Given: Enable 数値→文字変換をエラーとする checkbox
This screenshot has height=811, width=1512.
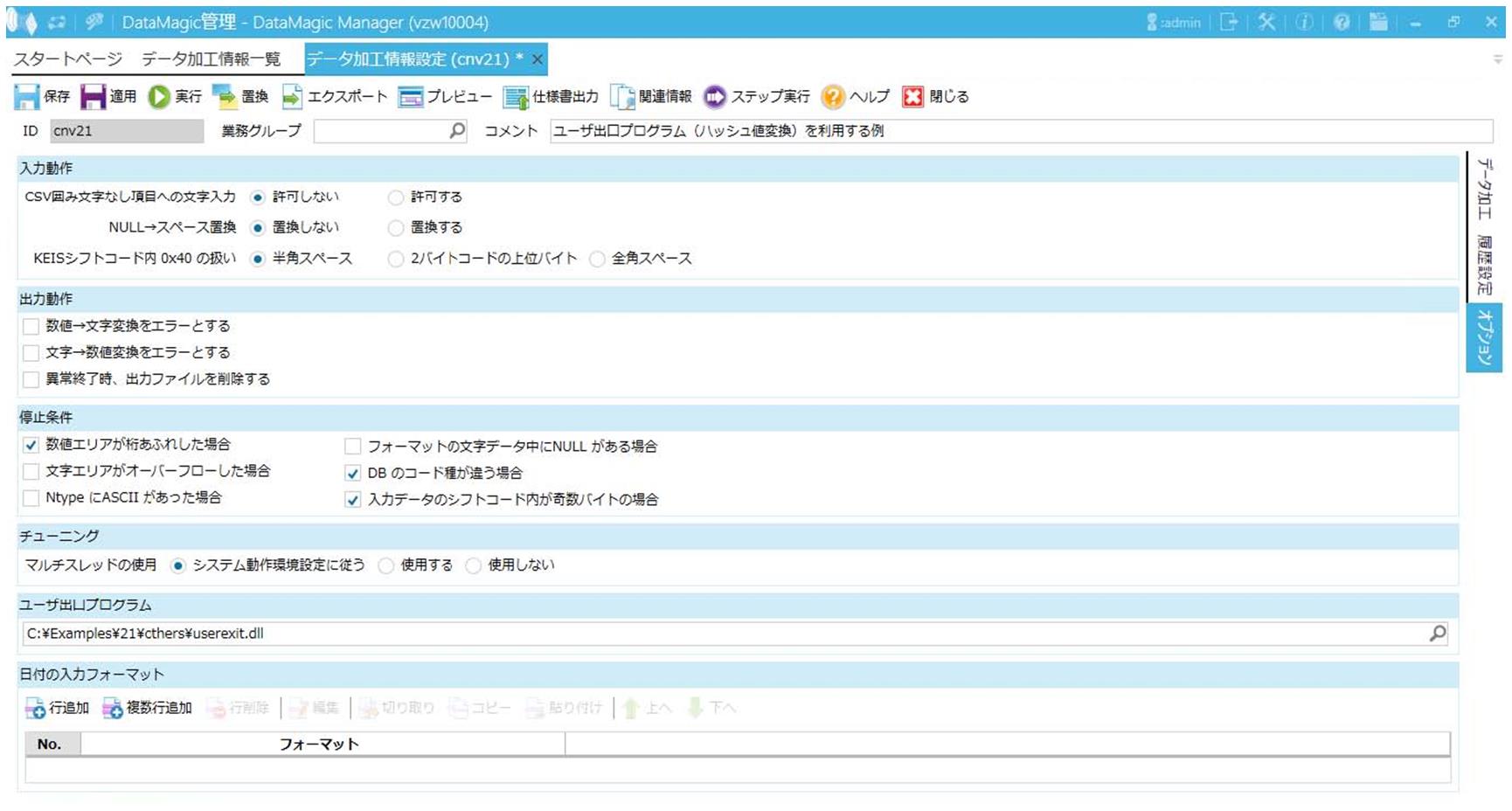Looking at the screenshot, I should (31, 326).
